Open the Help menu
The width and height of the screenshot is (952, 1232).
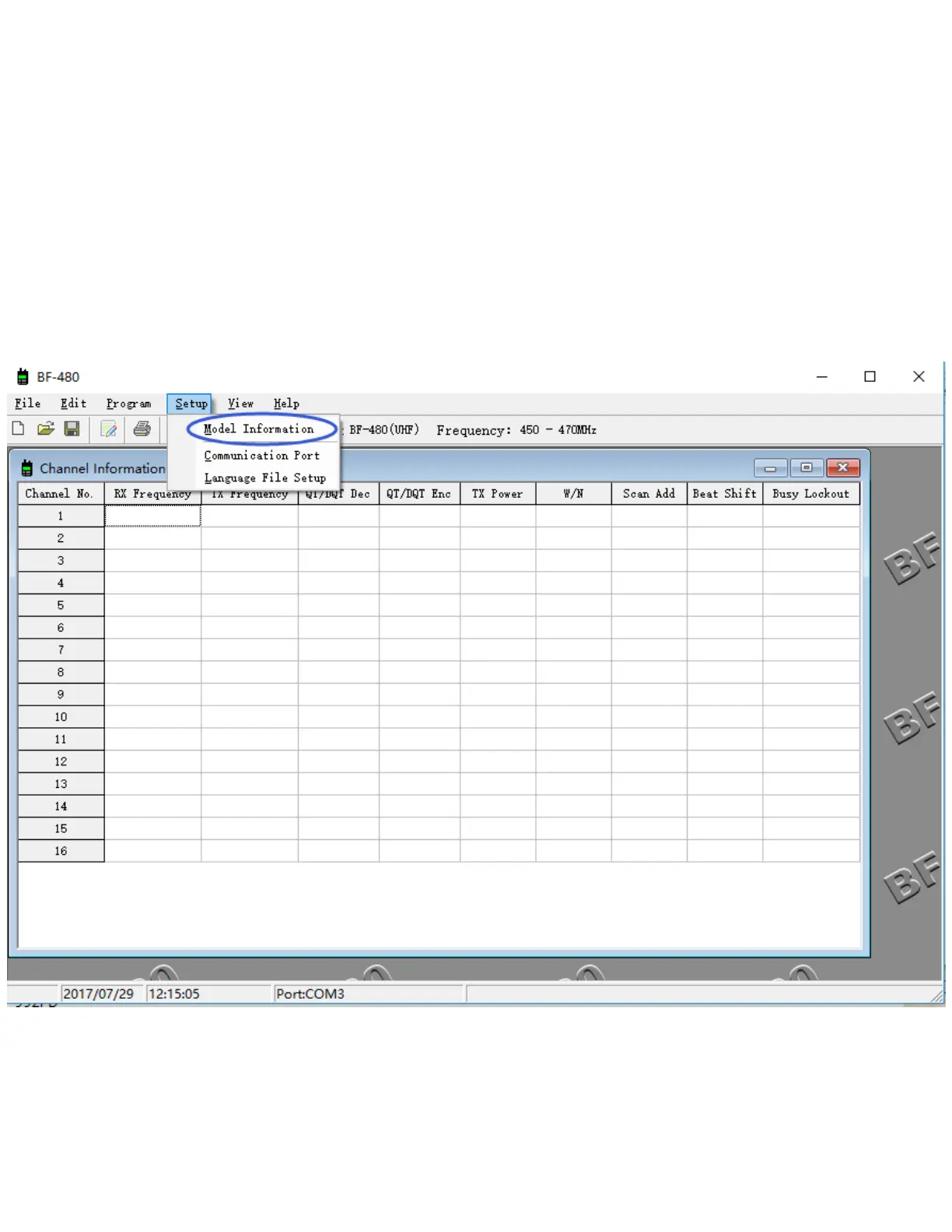(x=286, y=403)
